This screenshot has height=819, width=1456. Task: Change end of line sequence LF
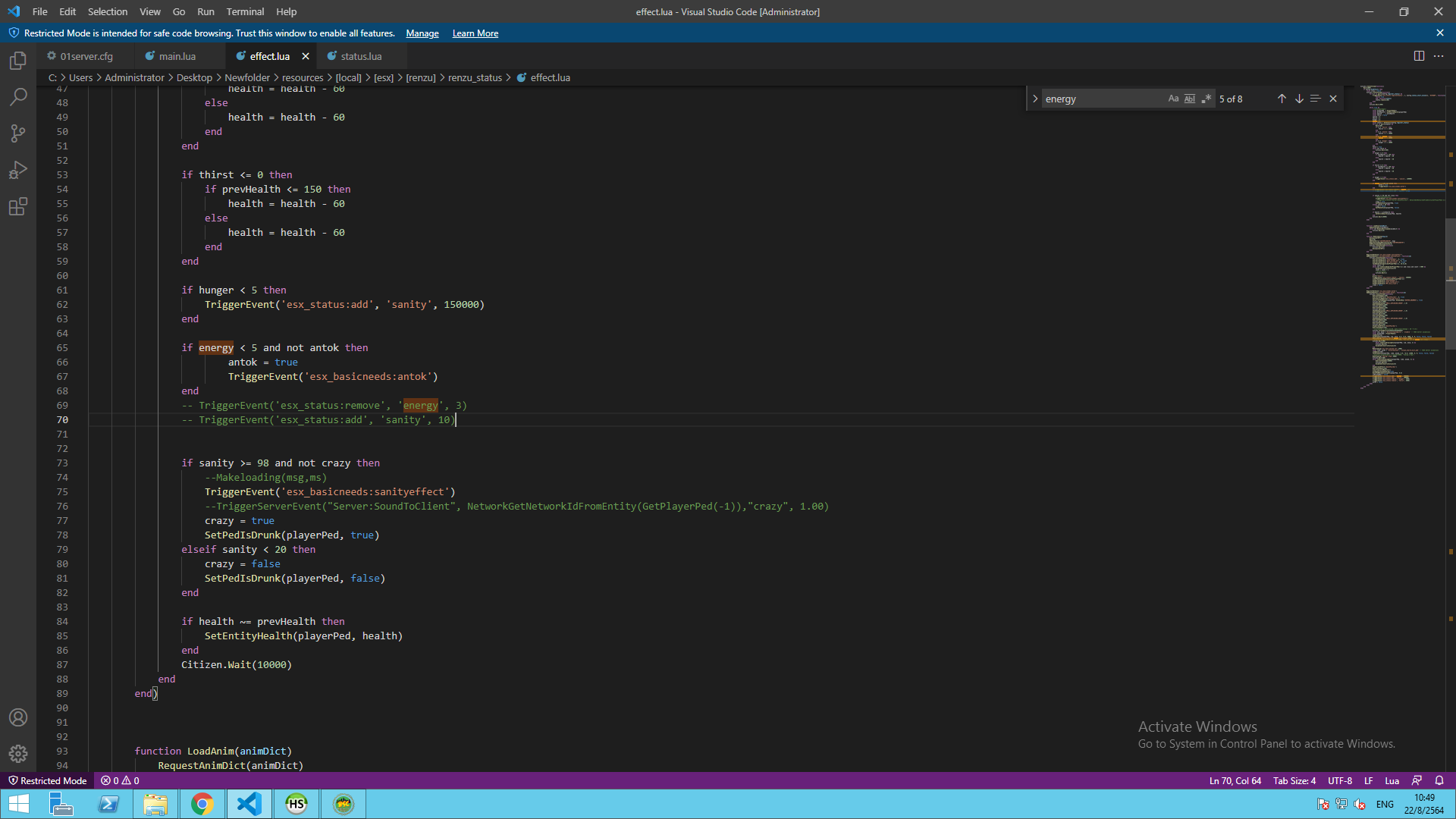click(x=1369, y=780)
